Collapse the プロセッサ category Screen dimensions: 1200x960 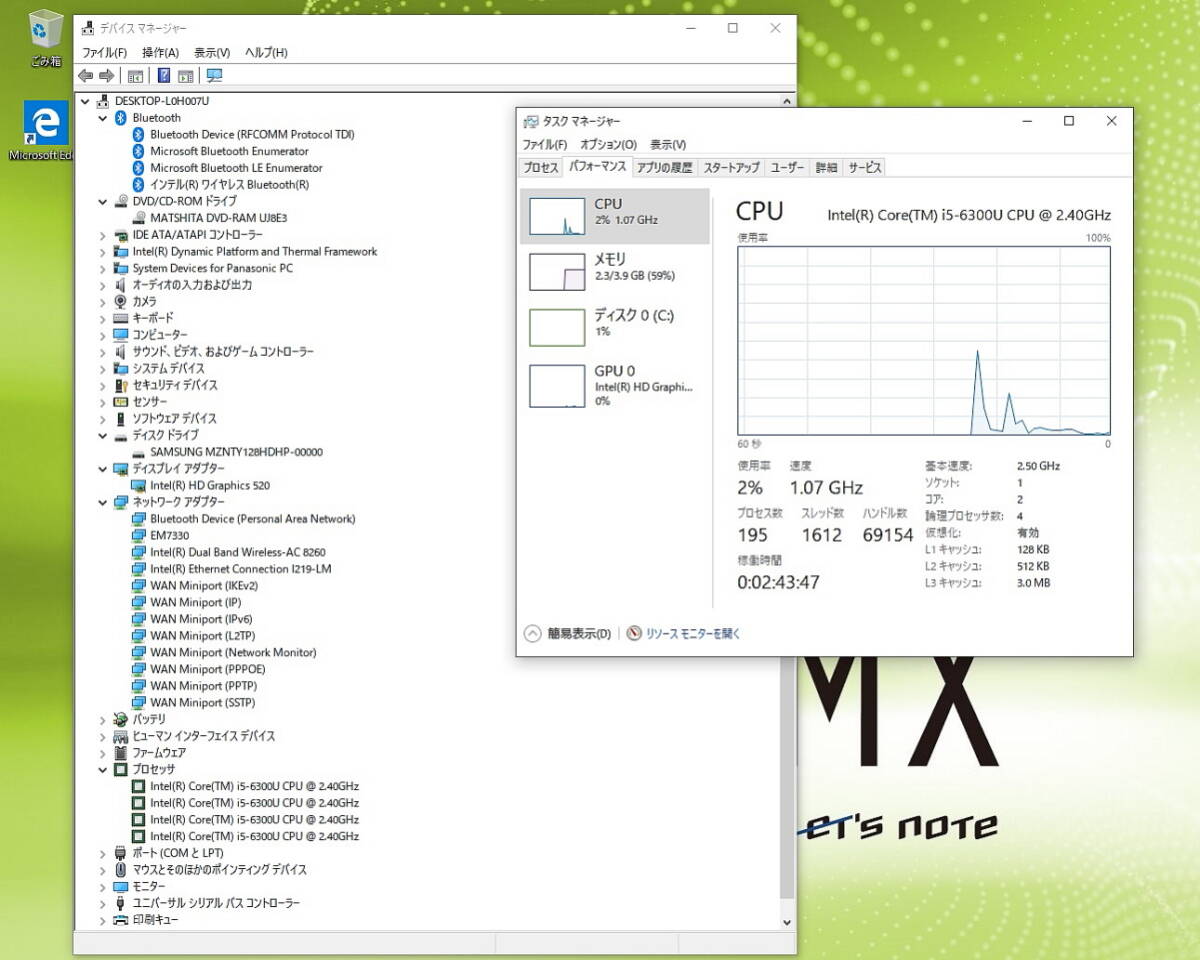[103, 769]
